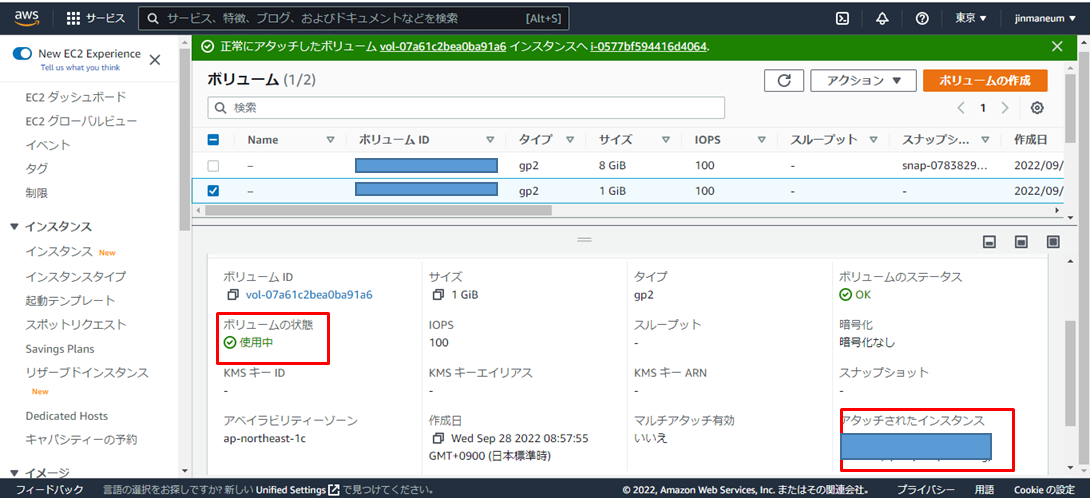Open フィードバック in footer
This screenshot has height=498, width=1090.
tap(49, 490)
